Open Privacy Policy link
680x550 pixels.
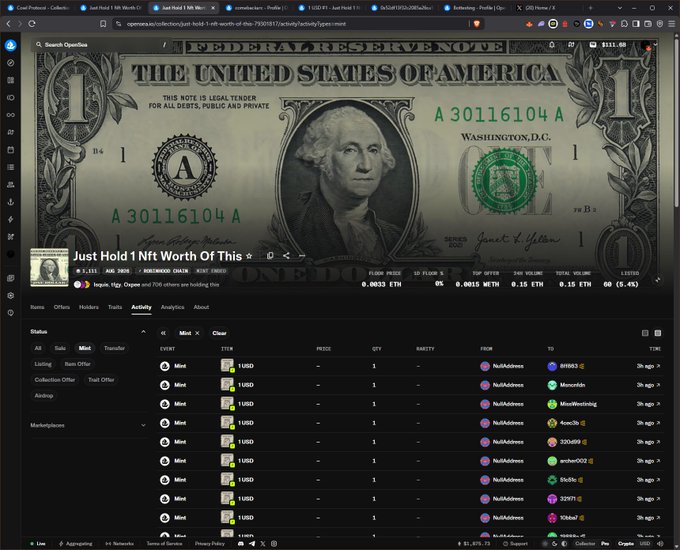tap(209, 543)
